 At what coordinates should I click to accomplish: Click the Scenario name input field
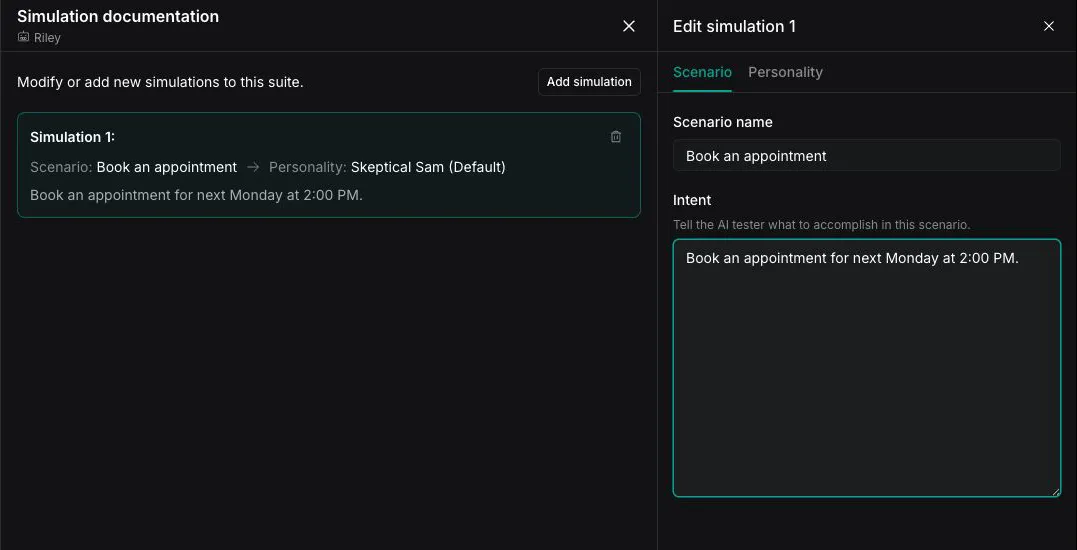(x=866, y=155)
